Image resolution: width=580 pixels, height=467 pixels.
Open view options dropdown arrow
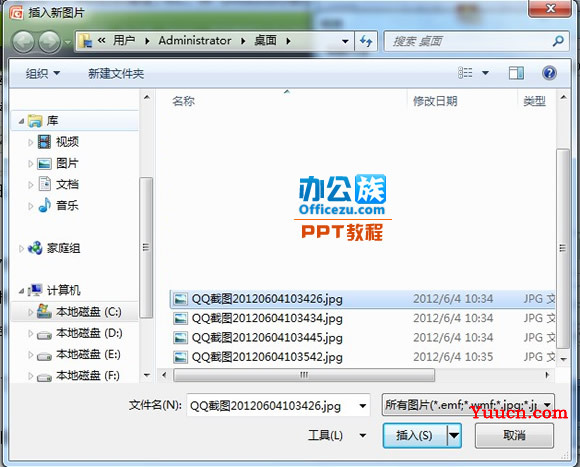pyautogui.click(x=485, y=73)
